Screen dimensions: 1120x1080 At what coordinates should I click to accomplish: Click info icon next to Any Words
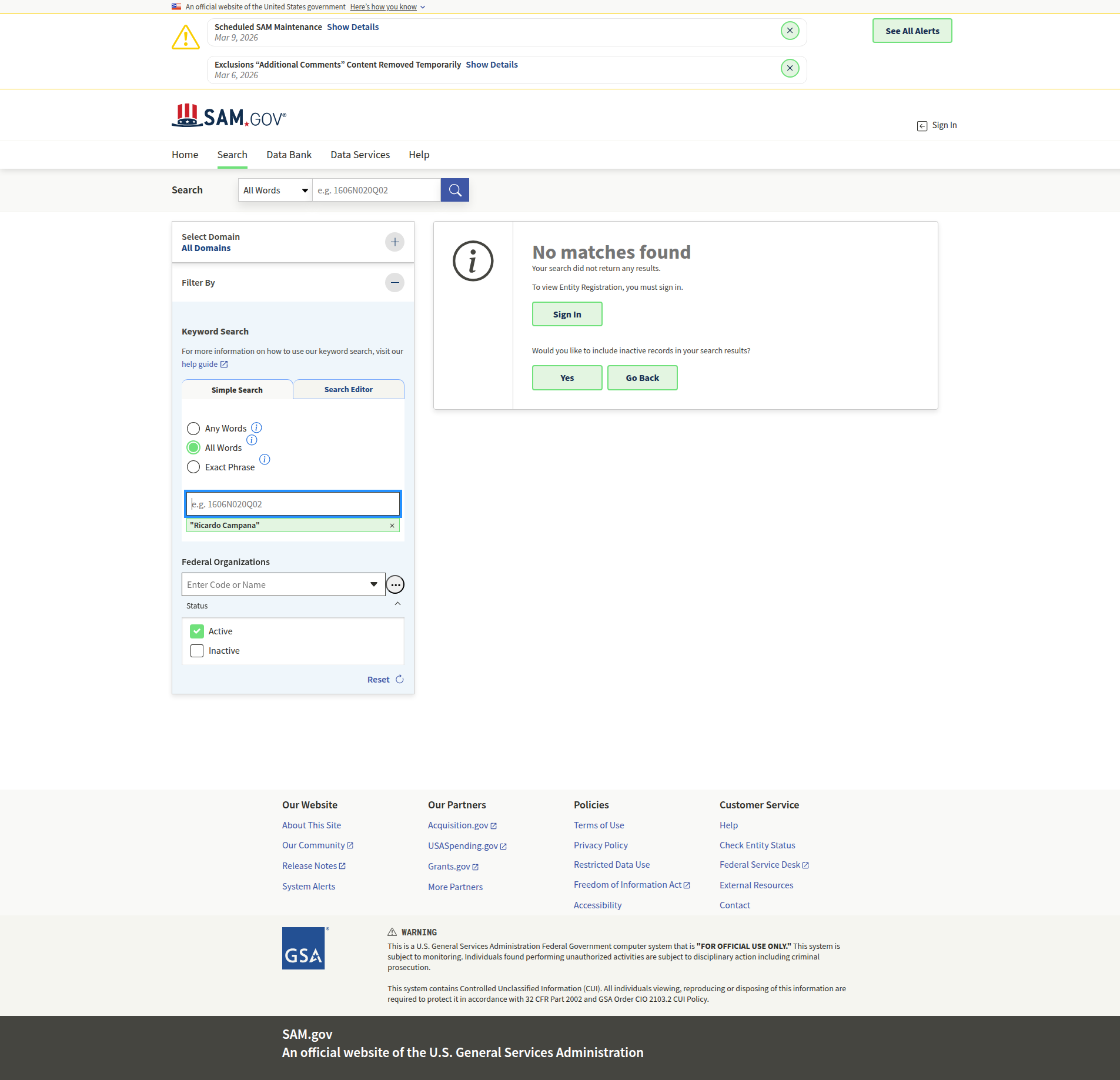point(256,427)
